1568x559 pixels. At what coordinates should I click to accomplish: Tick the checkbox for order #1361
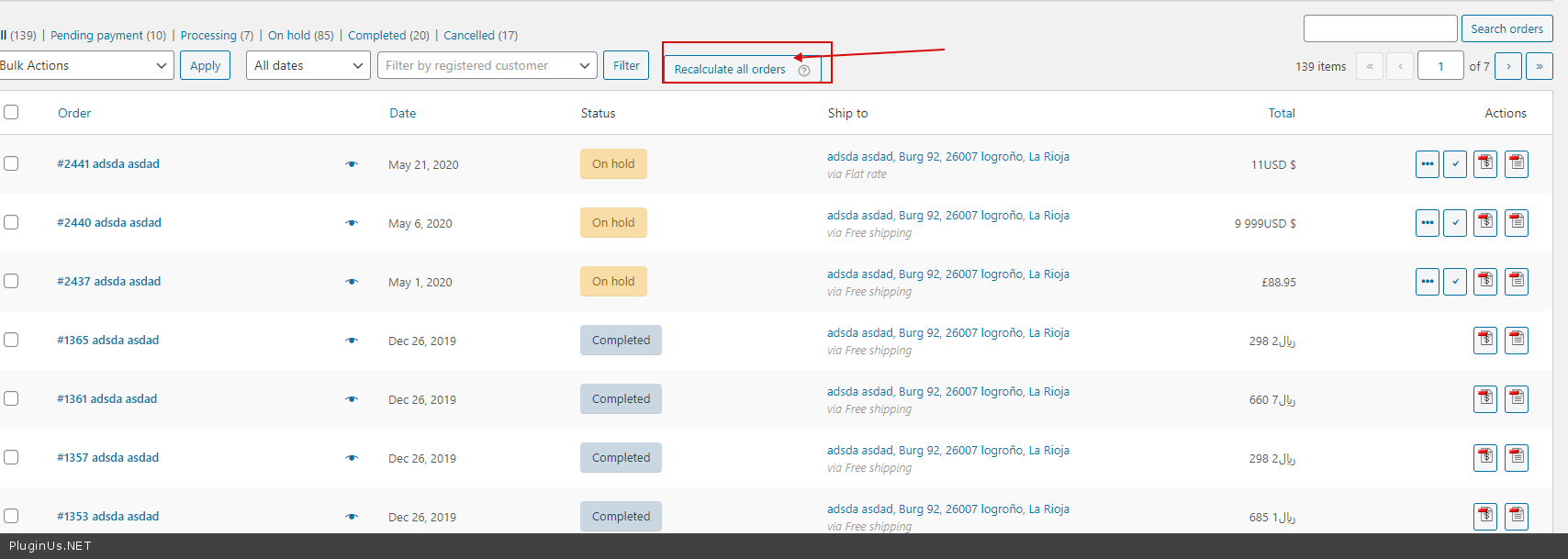click(11, 398)
